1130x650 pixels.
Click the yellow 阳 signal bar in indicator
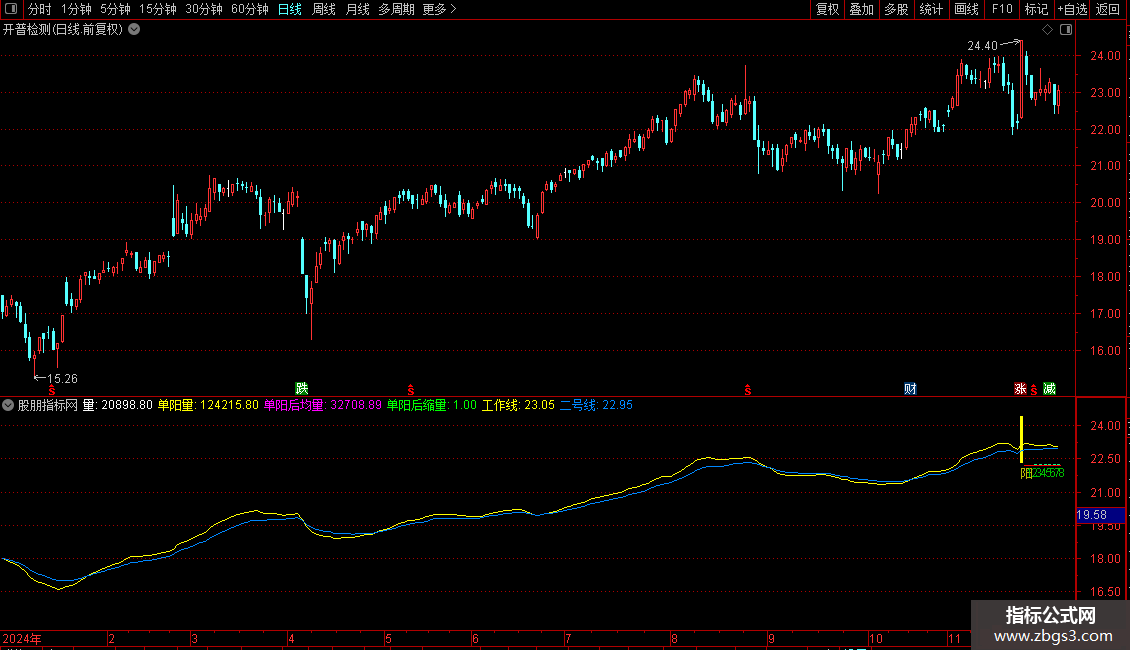tap(1021, 439)
